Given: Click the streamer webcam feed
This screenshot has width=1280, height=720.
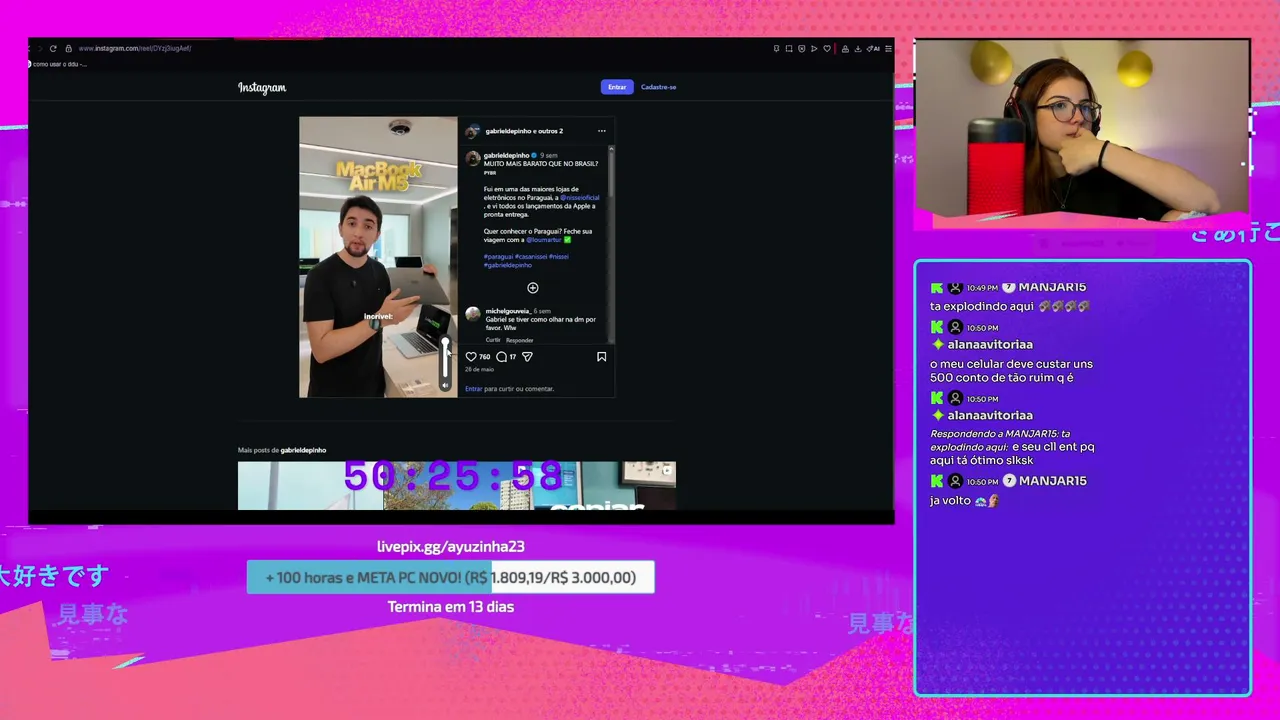Looking at the screenshot, I should tap(1082, 130).
